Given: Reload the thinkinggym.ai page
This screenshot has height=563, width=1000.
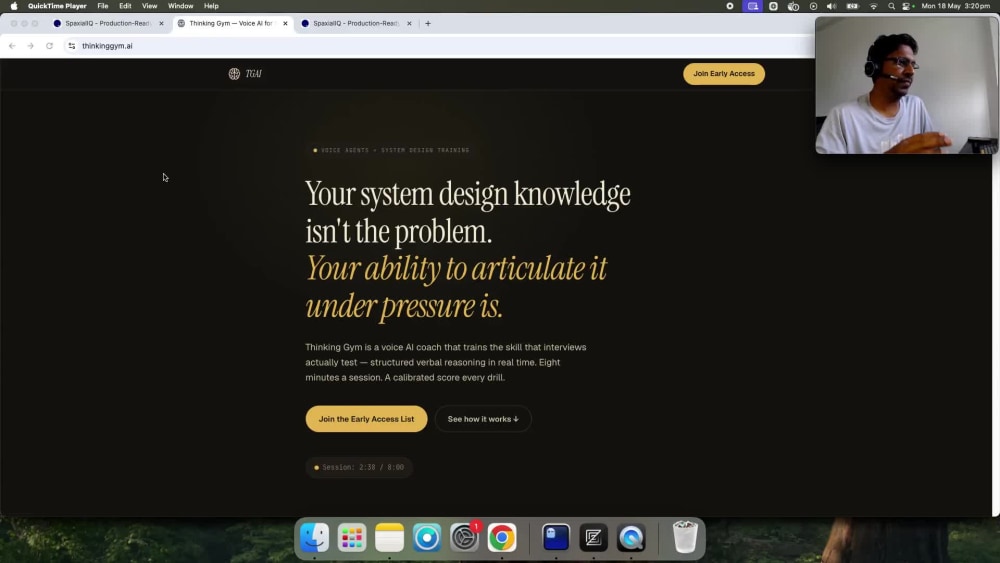Looking at the screenshot, I should click(x=49, y=46).
